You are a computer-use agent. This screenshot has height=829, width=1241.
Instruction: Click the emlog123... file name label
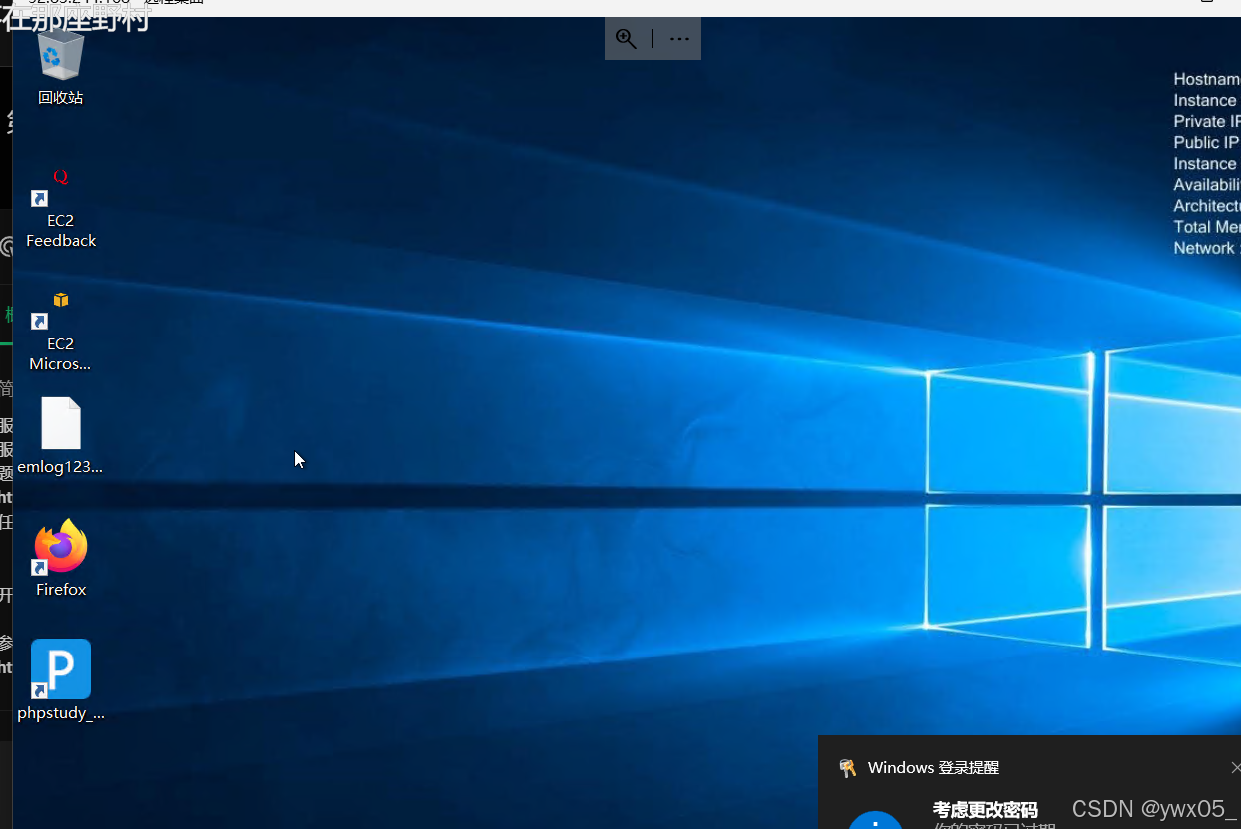(x=60, y=467)
